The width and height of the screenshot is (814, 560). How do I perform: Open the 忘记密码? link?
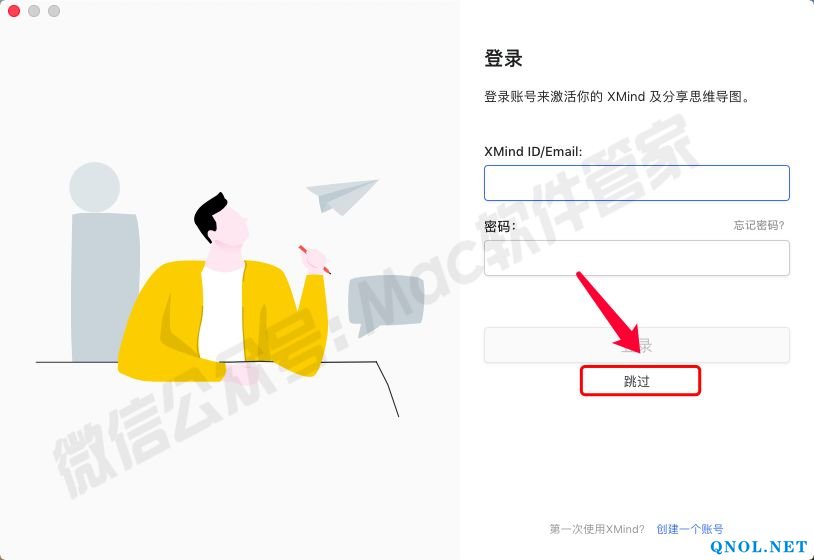758,225
